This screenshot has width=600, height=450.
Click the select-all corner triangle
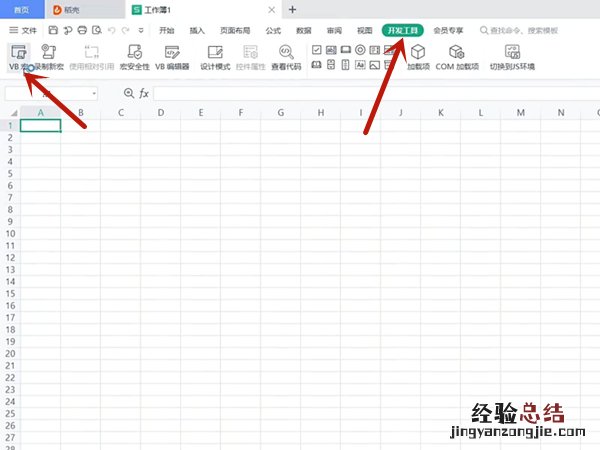pos(14,112)
